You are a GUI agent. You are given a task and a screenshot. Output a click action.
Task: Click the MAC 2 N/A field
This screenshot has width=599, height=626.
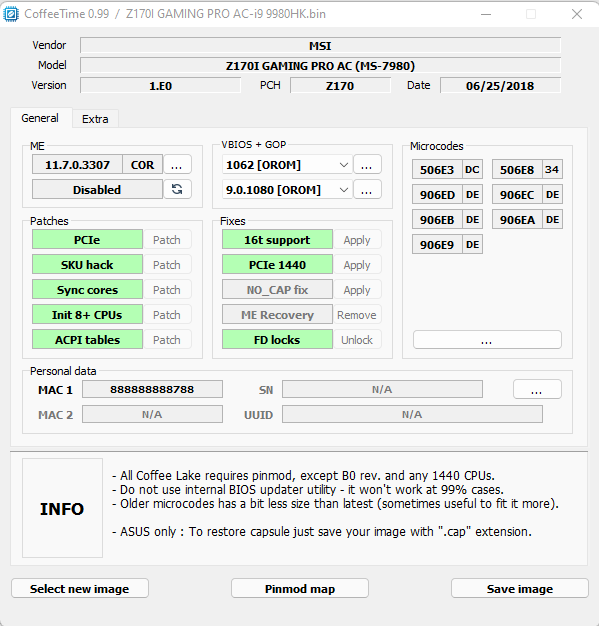pyautogui.click(x=152, y=414)
